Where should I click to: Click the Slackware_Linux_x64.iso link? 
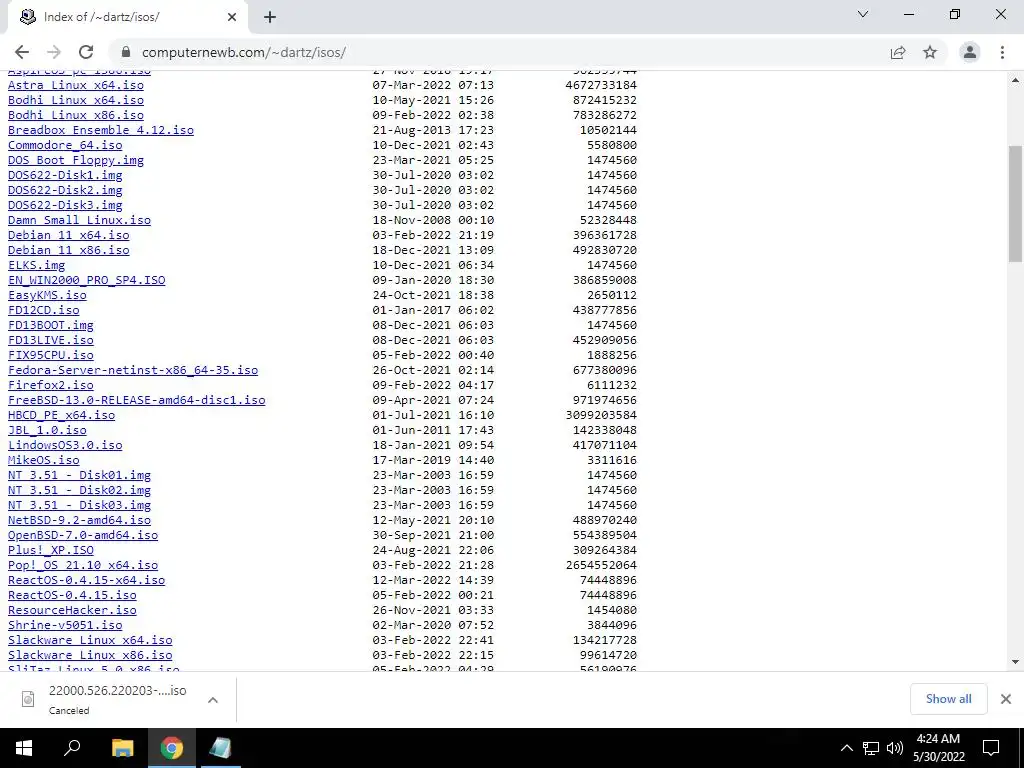(x=90, y=641)
